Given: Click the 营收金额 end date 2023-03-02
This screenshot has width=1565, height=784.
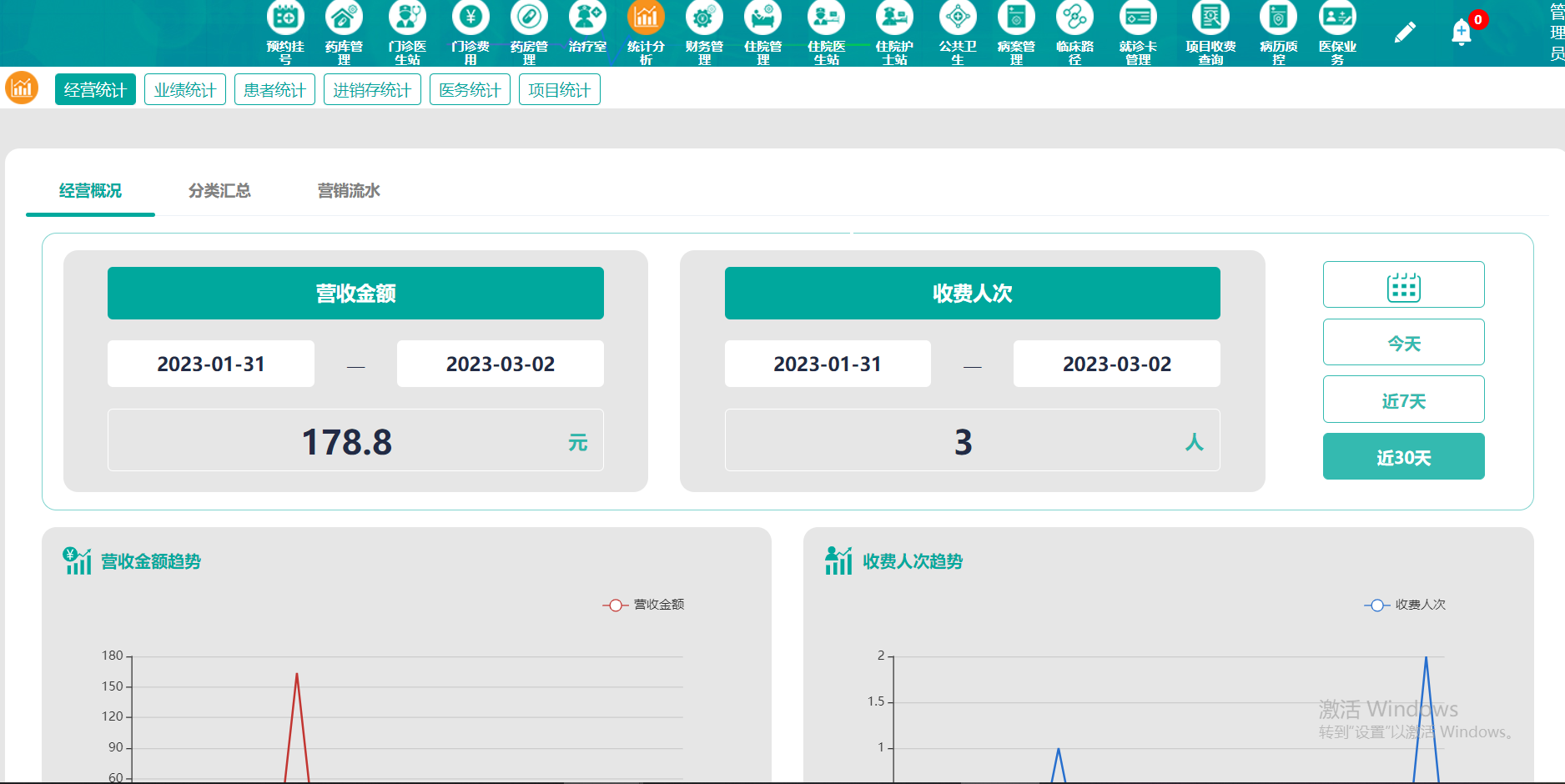Looking at the screenshot, I should click(501, 364).
